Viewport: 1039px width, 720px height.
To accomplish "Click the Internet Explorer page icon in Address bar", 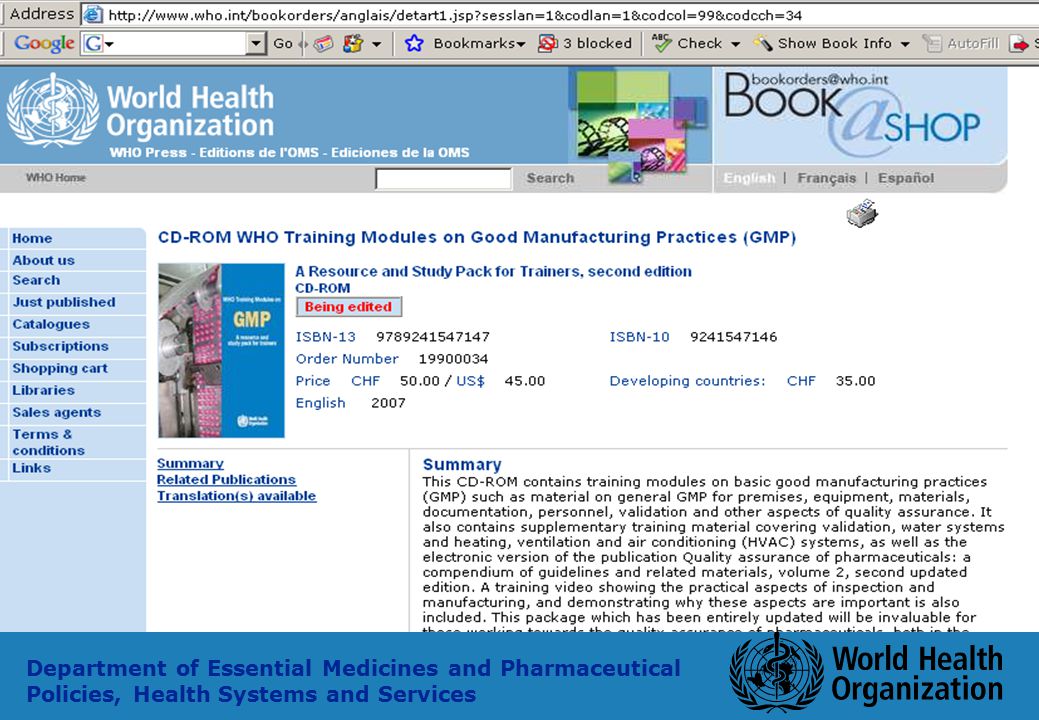I will 93,14.
